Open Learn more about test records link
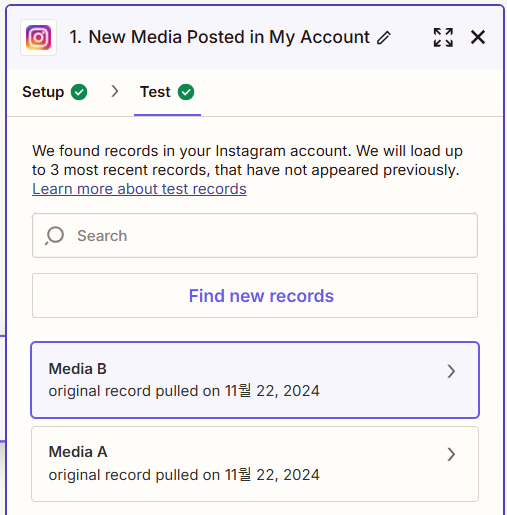Image resolution: width=507 pixels, height=515 pixels. 139,189
